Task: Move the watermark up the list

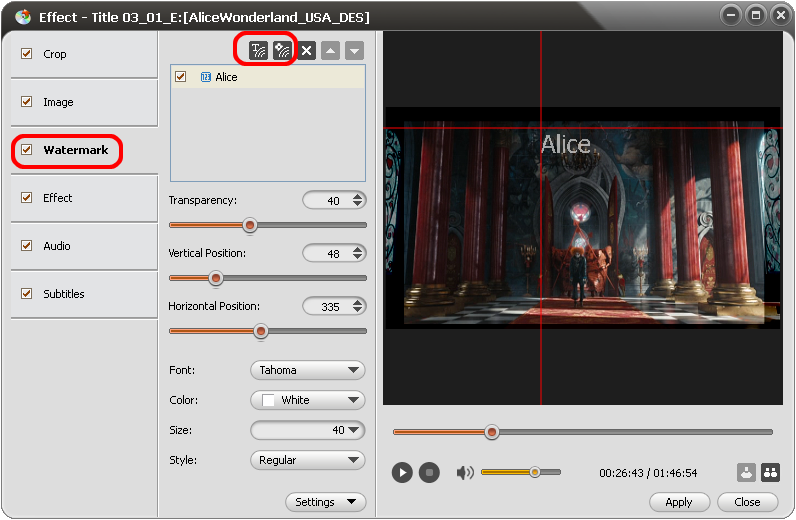Action: point(330,50)
